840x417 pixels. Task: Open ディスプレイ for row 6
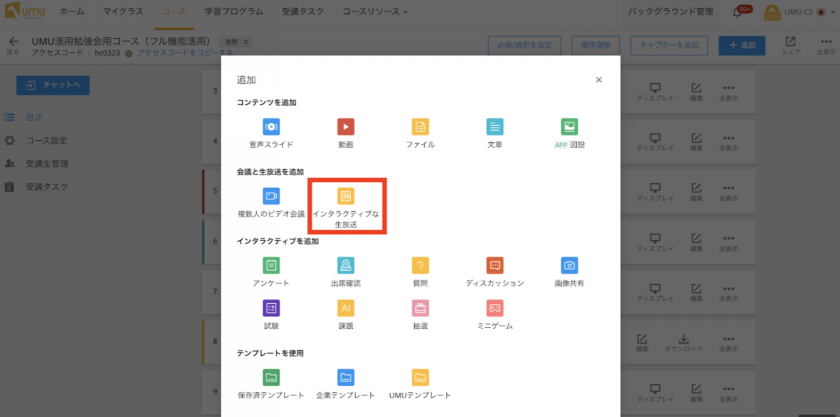point(655,242)
